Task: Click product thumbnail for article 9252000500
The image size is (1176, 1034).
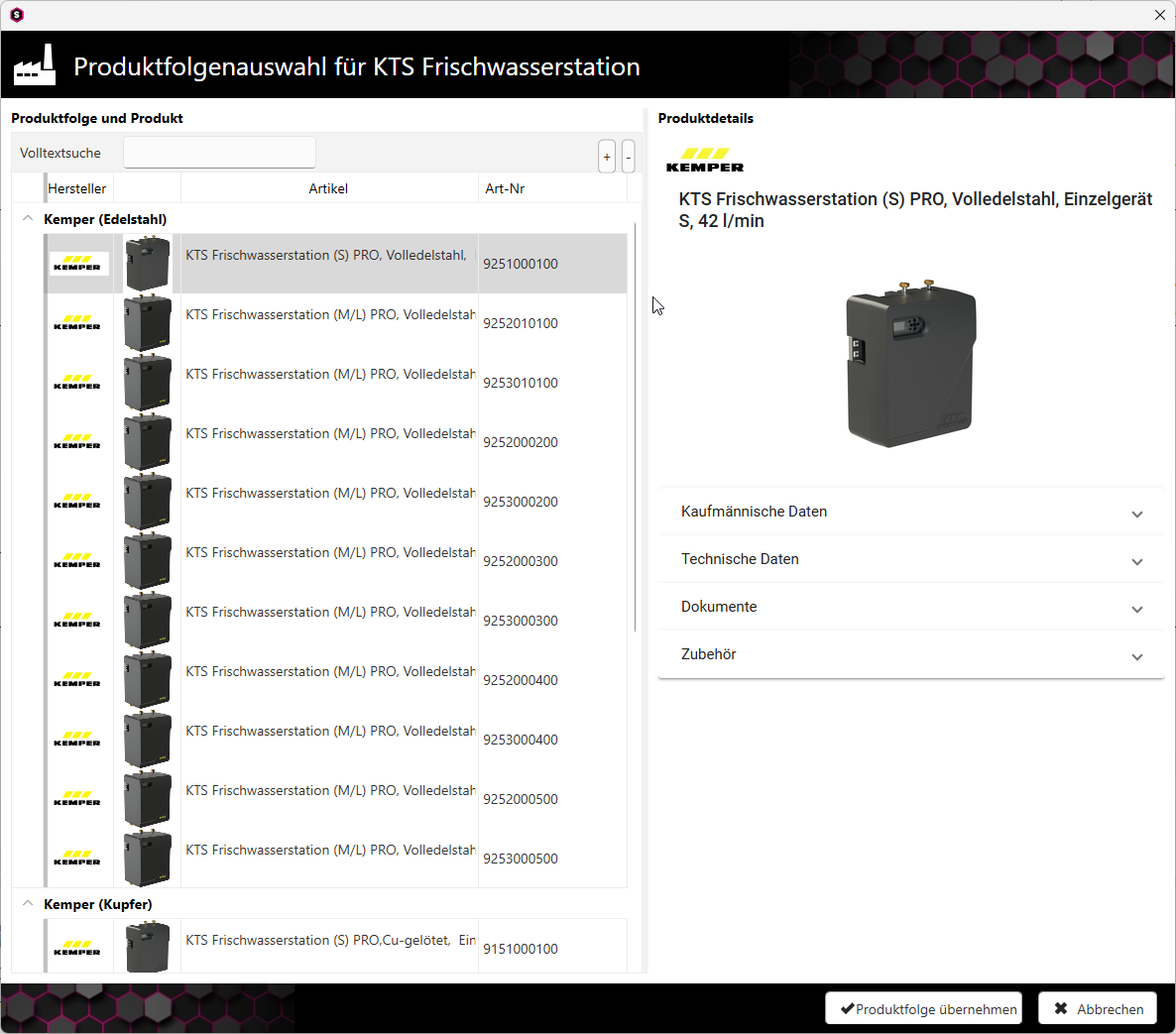Action: click(x=148, y=799)
